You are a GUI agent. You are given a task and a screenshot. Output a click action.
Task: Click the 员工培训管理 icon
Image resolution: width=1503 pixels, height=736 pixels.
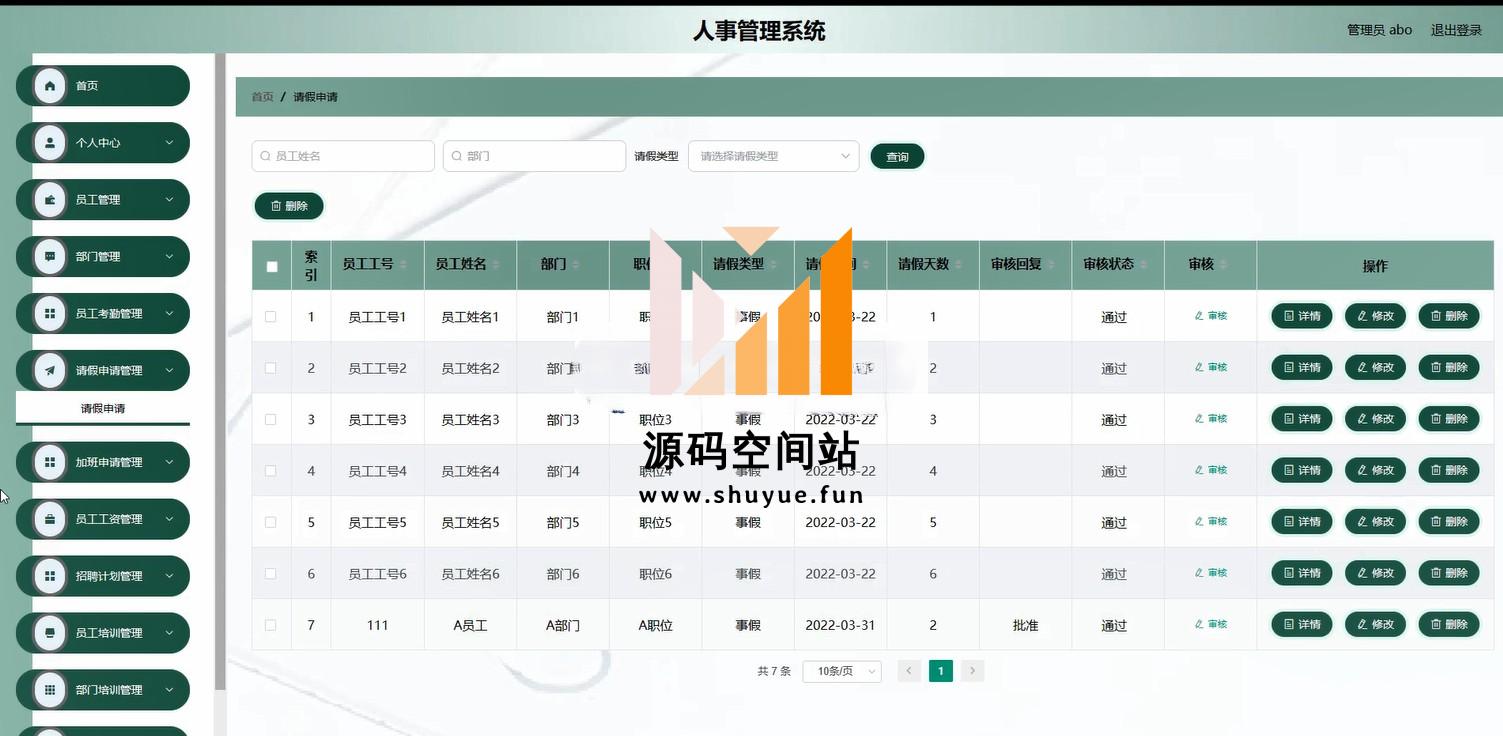[x=49, y=633]
